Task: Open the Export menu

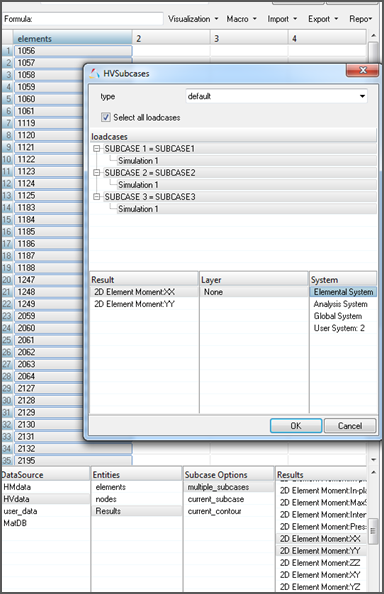Action: pyautogui.click(x=323, y=19)
